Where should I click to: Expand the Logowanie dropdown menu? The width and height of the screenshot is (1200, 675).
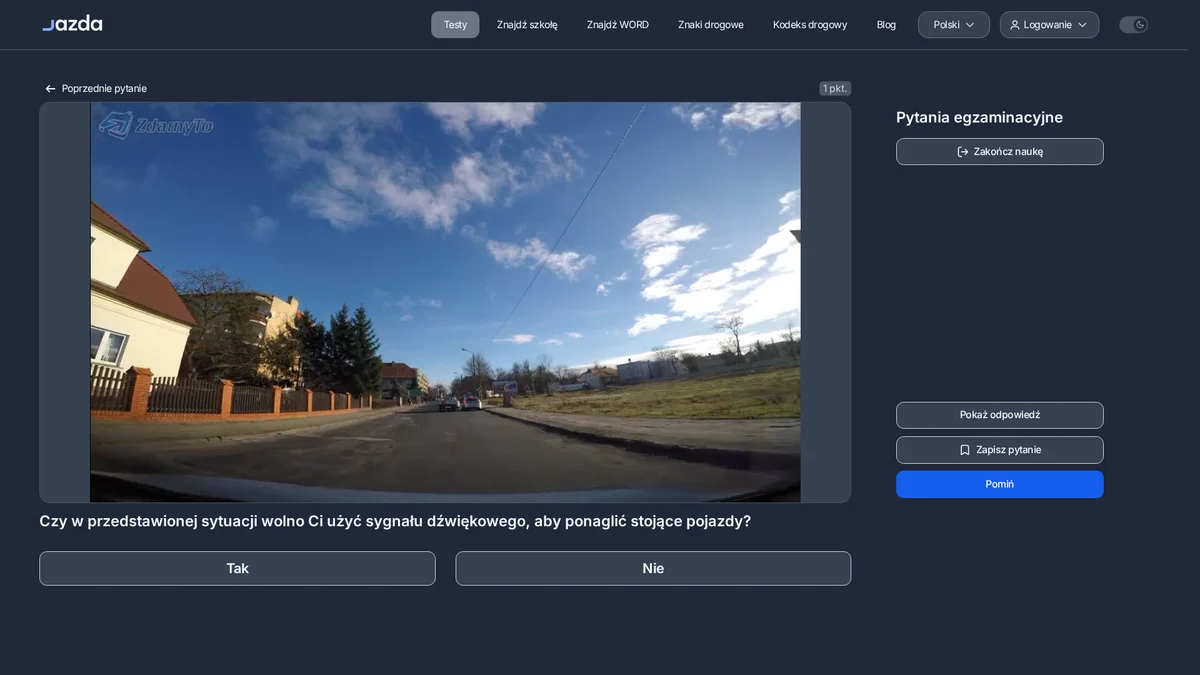1049,25
